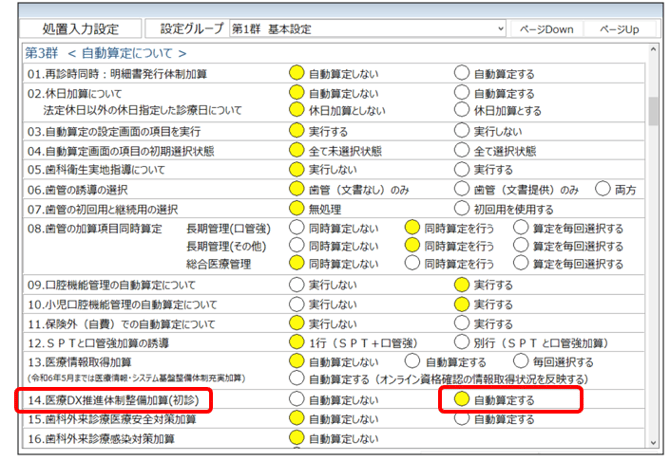The image size is (670, 461).
Task: Choose 算定を毎回選択する for 長期管理(口管強)
Action: tap(521, 228)
